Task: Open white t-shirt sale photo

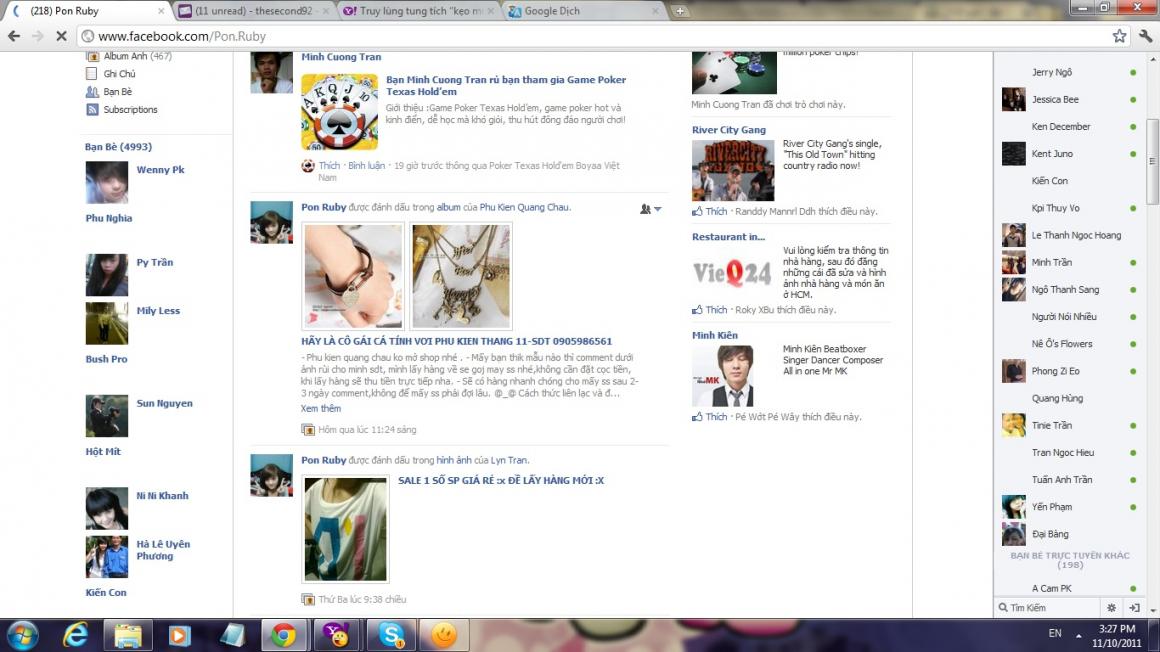Action: click(x=345, y=528)
